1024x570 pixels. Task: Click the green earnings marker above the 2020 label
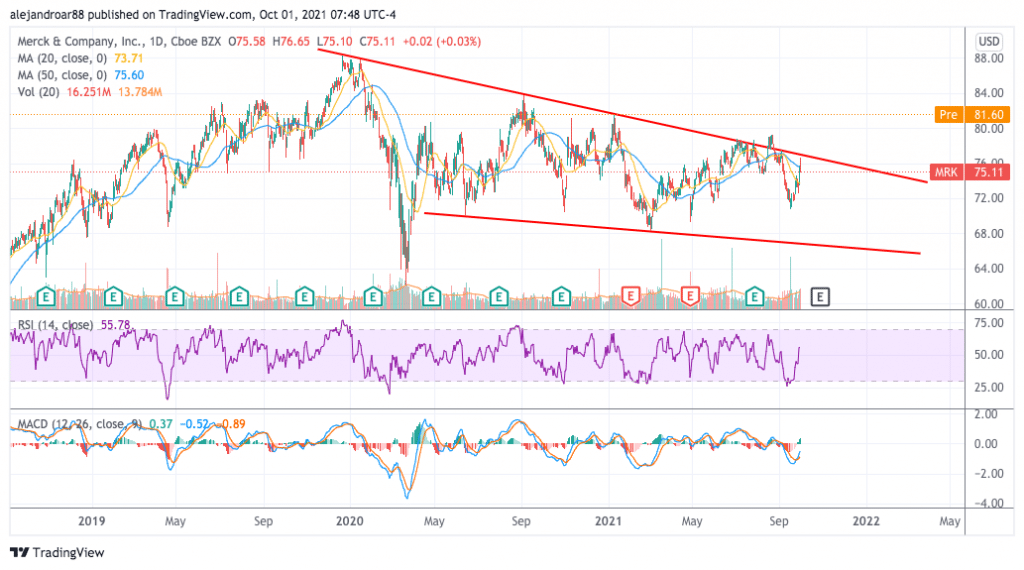[373, 296]
